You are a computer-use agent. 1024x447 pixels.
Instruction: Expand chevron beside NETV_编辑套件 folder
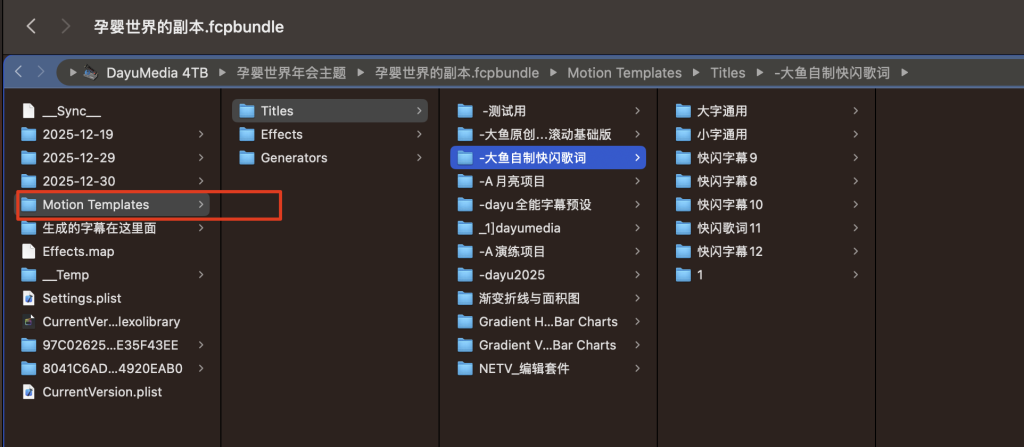637,368
